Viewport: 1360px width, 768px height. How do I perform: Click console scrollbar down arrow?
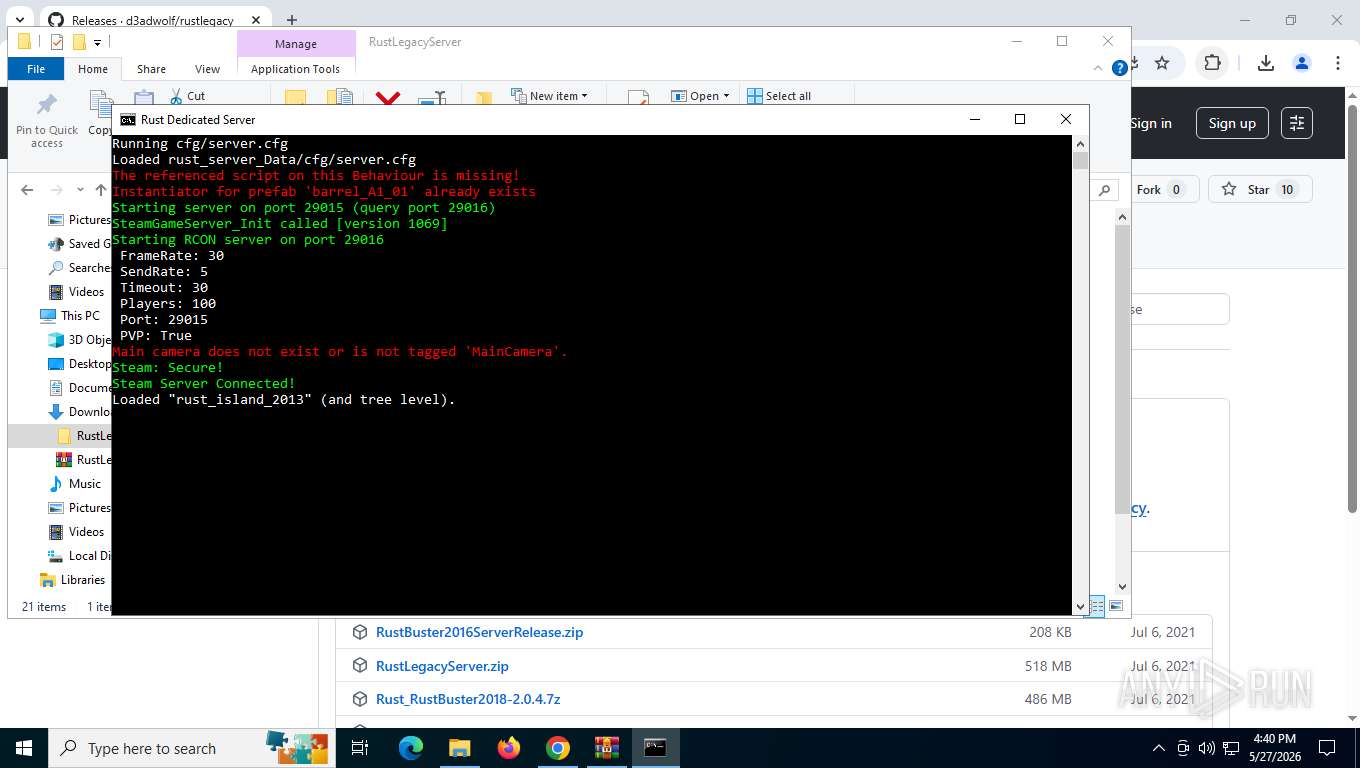coord(1080,606)
